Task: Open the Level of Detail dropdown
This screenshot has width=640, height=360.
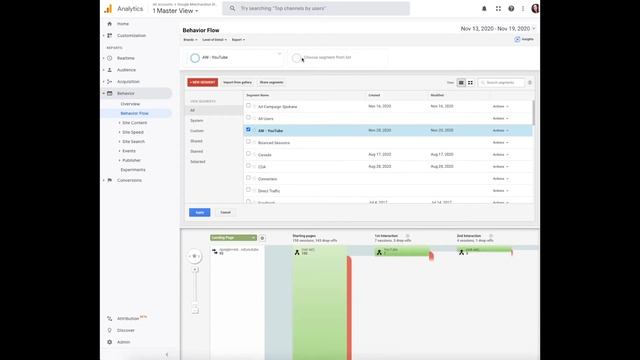Action: pos(214,40)
